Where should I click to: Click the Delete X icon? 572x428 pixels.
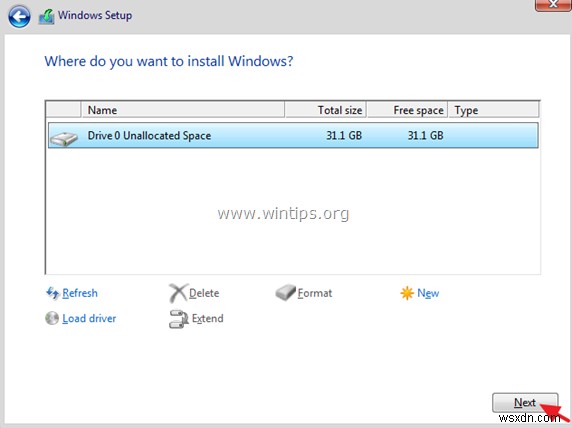click(x=178, y=293)
